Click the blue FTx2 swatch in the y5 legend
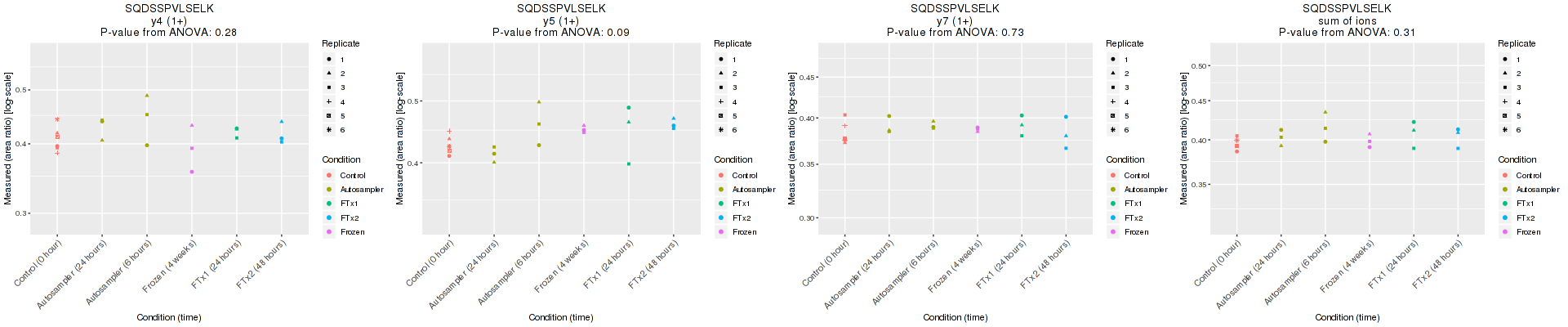This screenshot has height=327, width=1568. 720,218
